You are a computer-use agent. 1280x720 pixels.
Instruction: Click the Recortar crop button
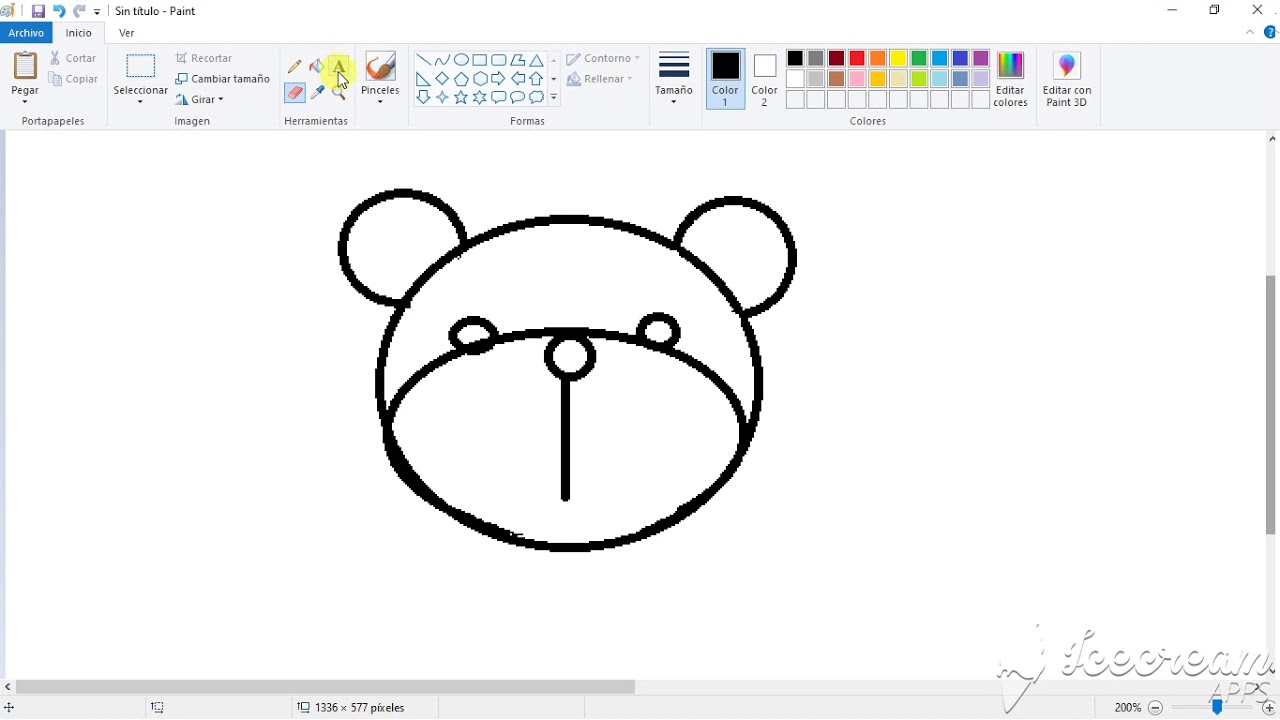204,58
